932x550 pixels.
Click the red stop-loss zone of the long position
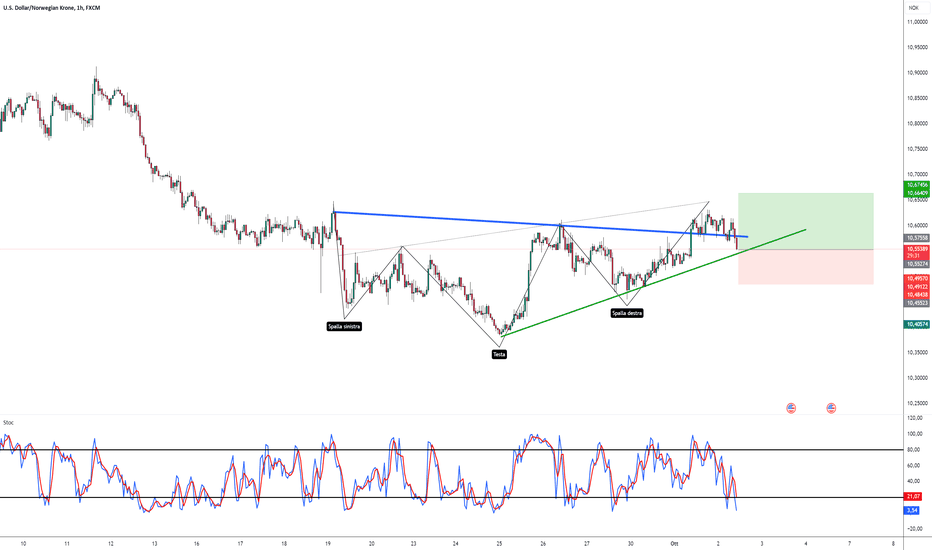[x=805, y=266]
